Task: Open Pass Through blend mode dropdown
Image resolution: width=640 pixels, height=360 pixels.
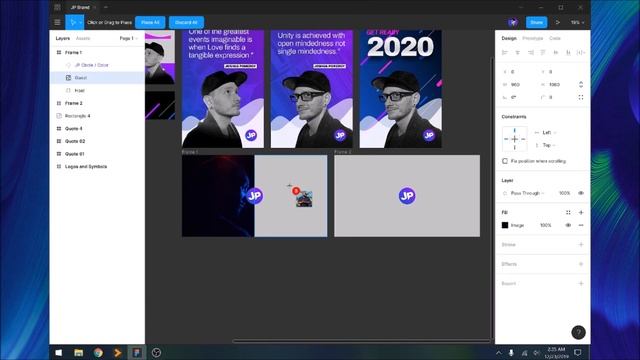Action: (x=524, y=193)
